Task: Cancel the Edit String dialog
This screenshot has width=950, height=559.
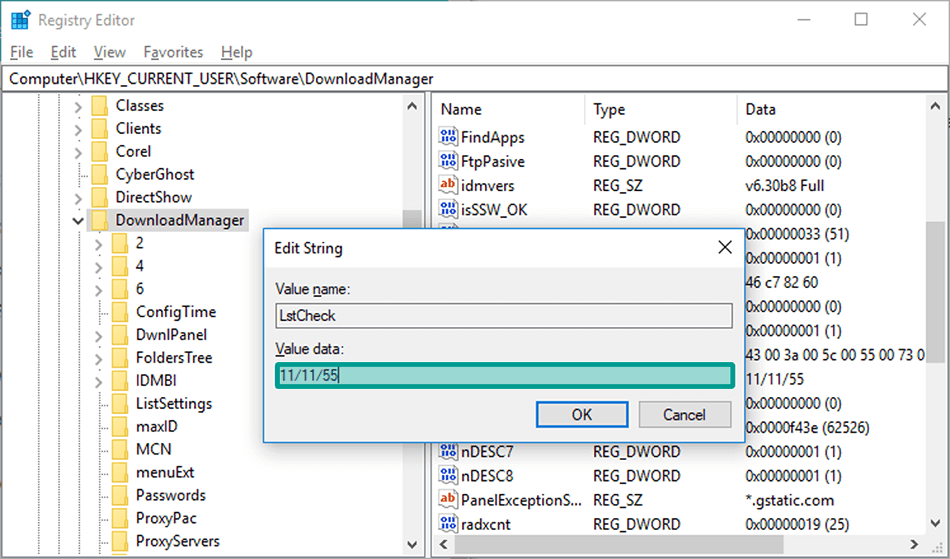Action: click(x=685, y=415)
